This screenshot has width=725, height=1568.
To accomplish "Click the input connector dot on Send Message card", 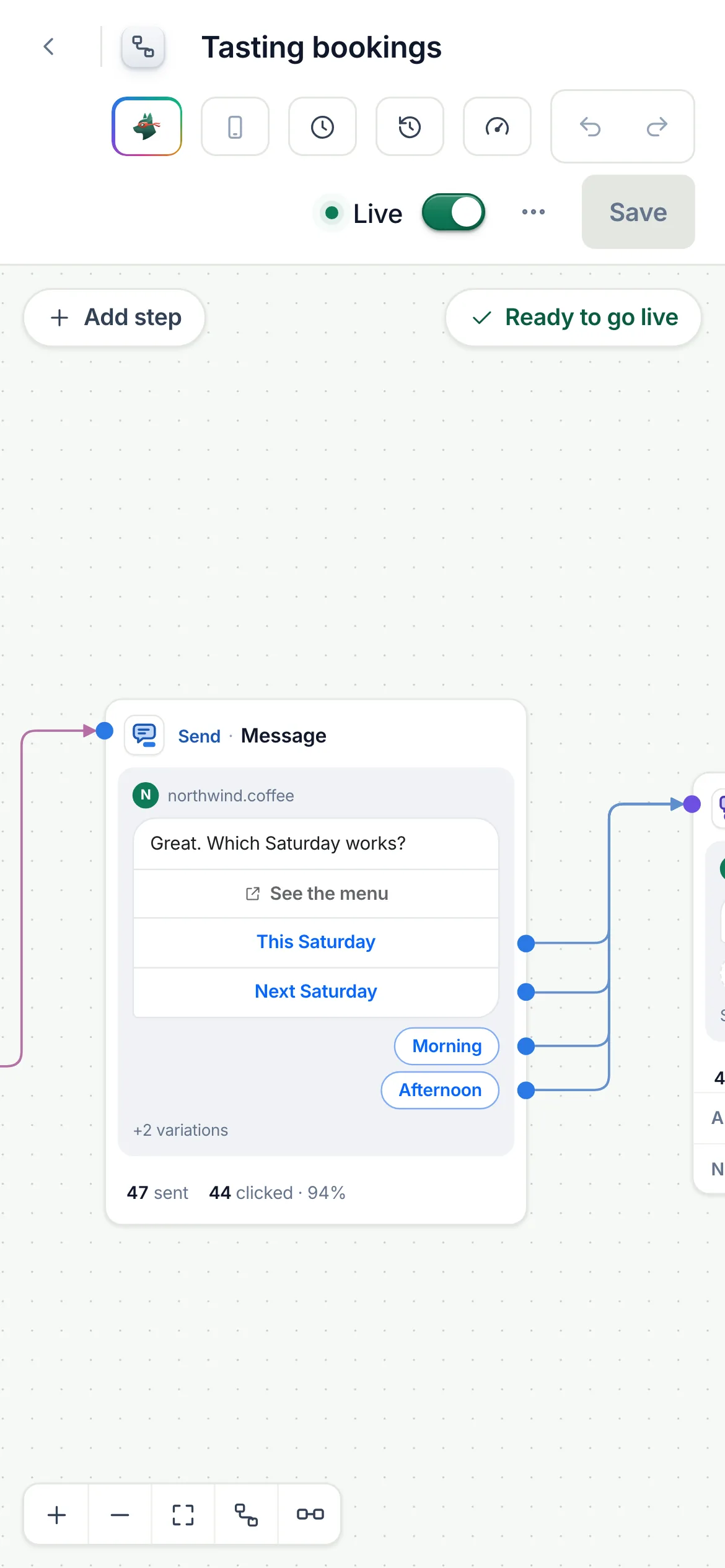I will click(105, 731).
